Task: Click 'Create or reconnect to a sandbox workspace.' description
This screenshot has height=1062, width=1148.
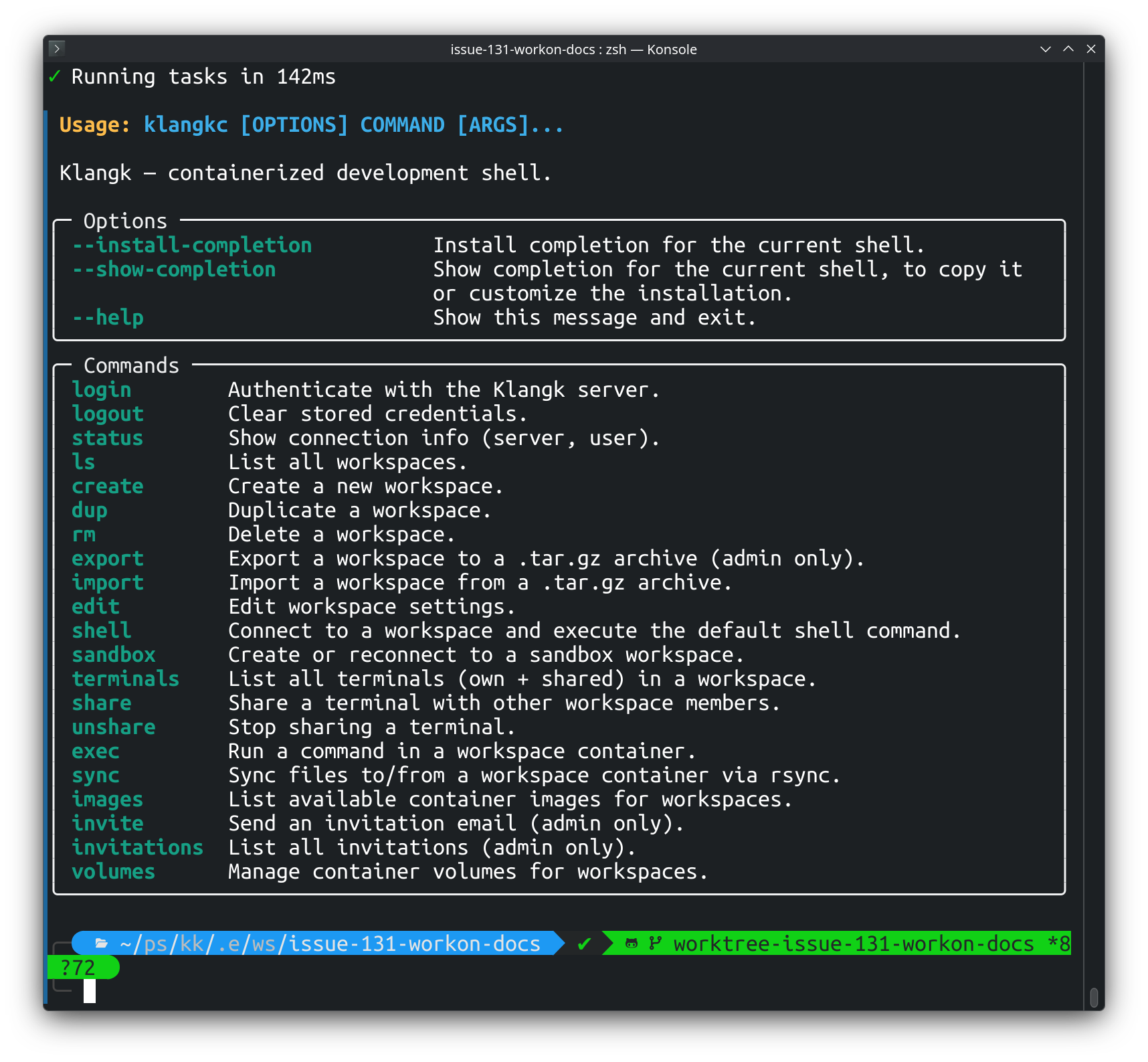Action: tap(486, 654)
